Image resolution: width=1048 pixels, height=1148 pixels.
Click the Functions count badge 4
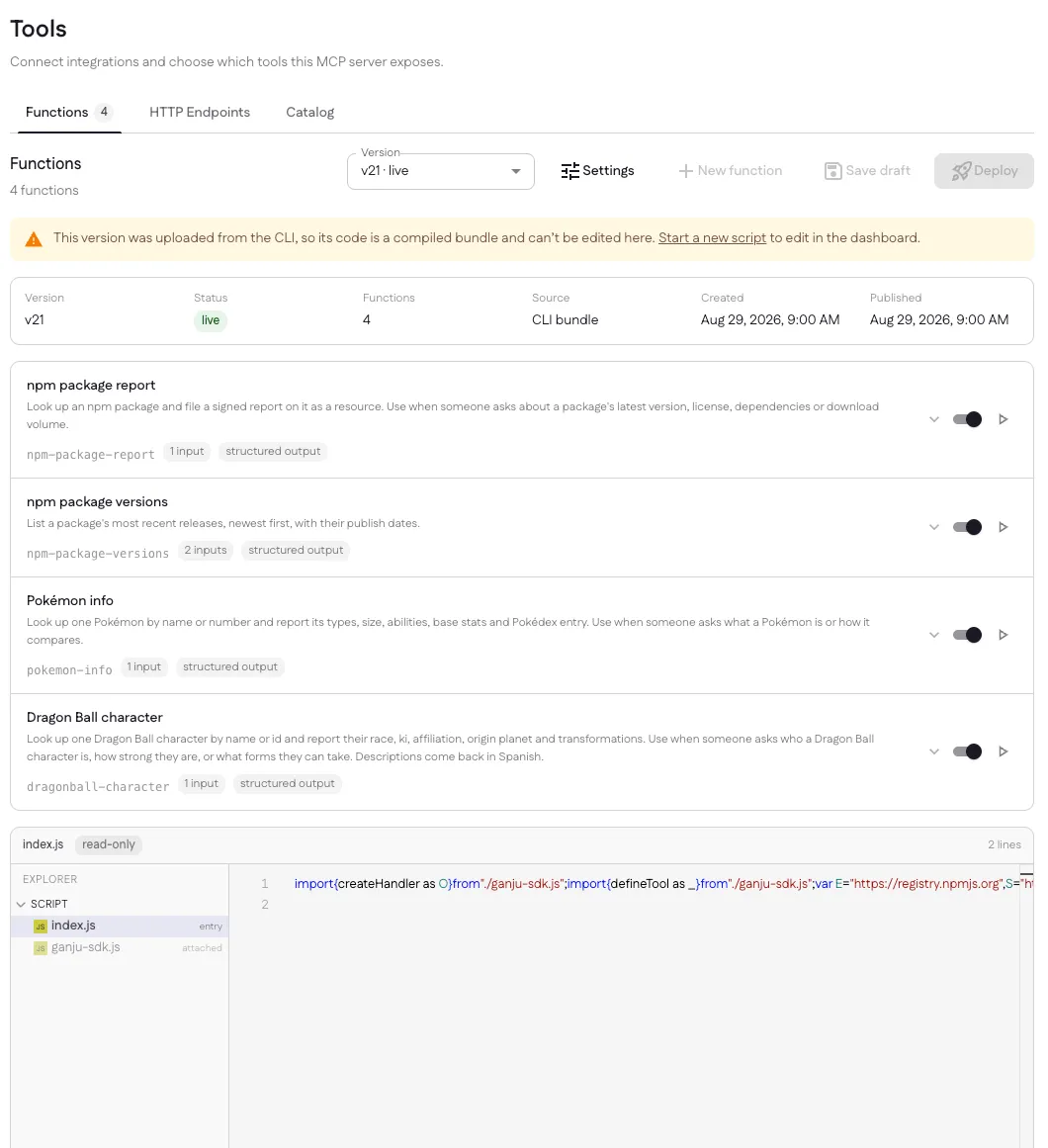pyautogui.click(x=104, y=112)
